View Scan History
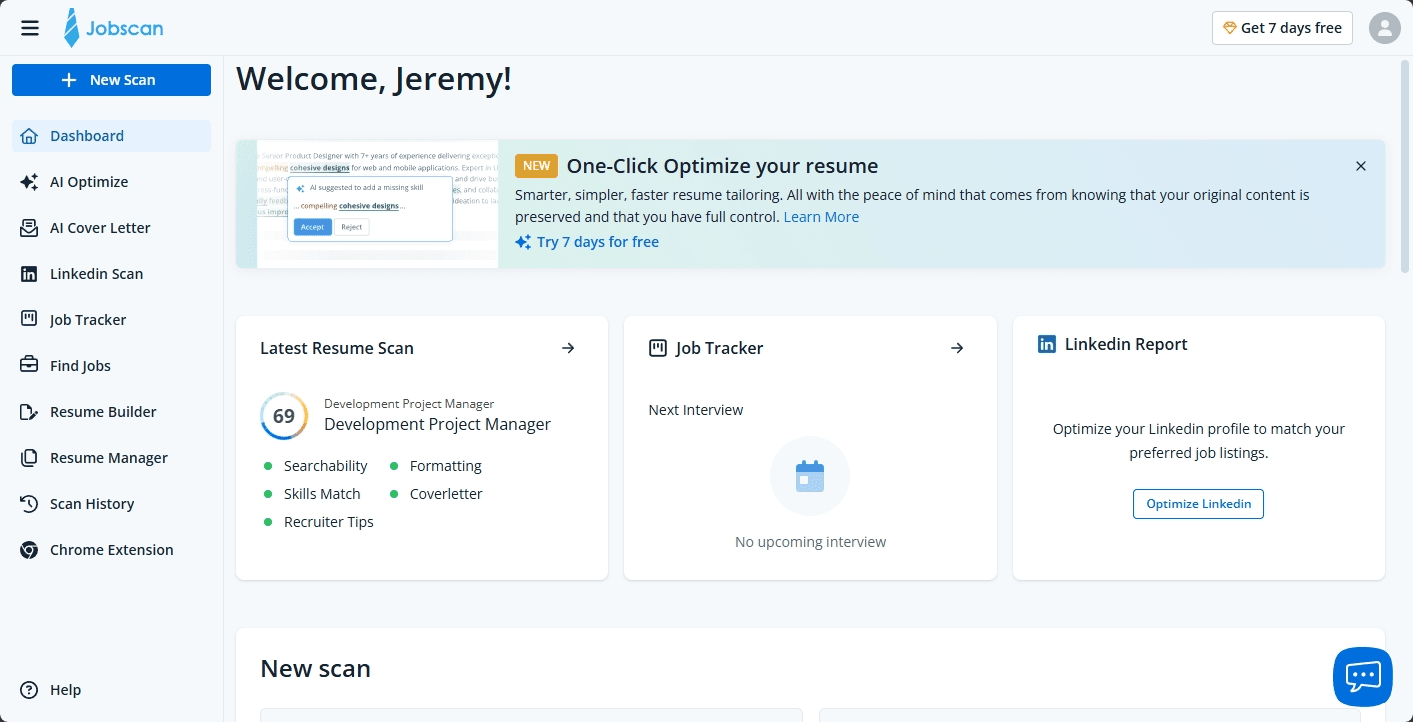The image size is (1413, 722). point(92,503)
